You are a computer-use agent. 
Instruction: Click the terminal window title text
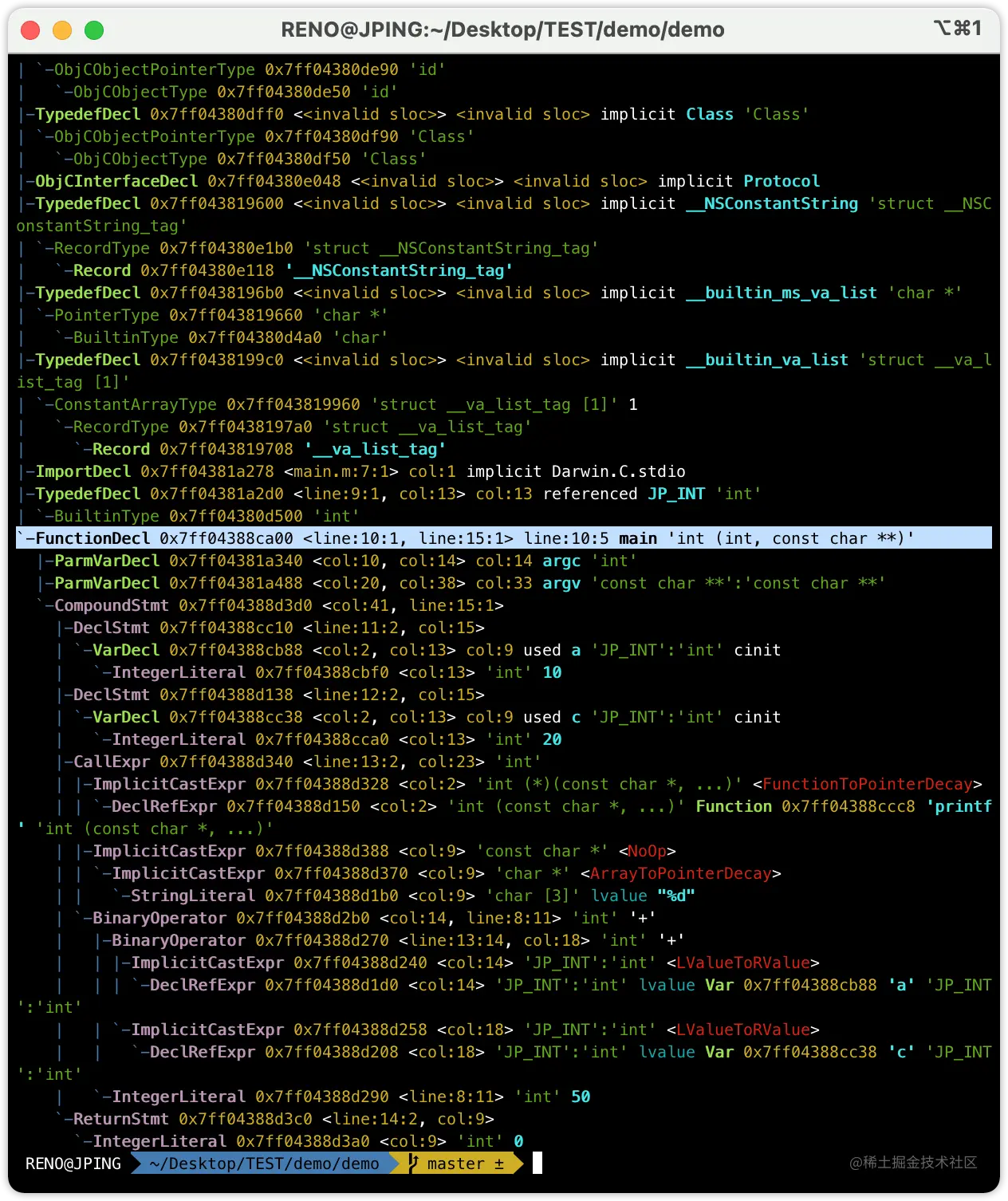tap(502, 30)
